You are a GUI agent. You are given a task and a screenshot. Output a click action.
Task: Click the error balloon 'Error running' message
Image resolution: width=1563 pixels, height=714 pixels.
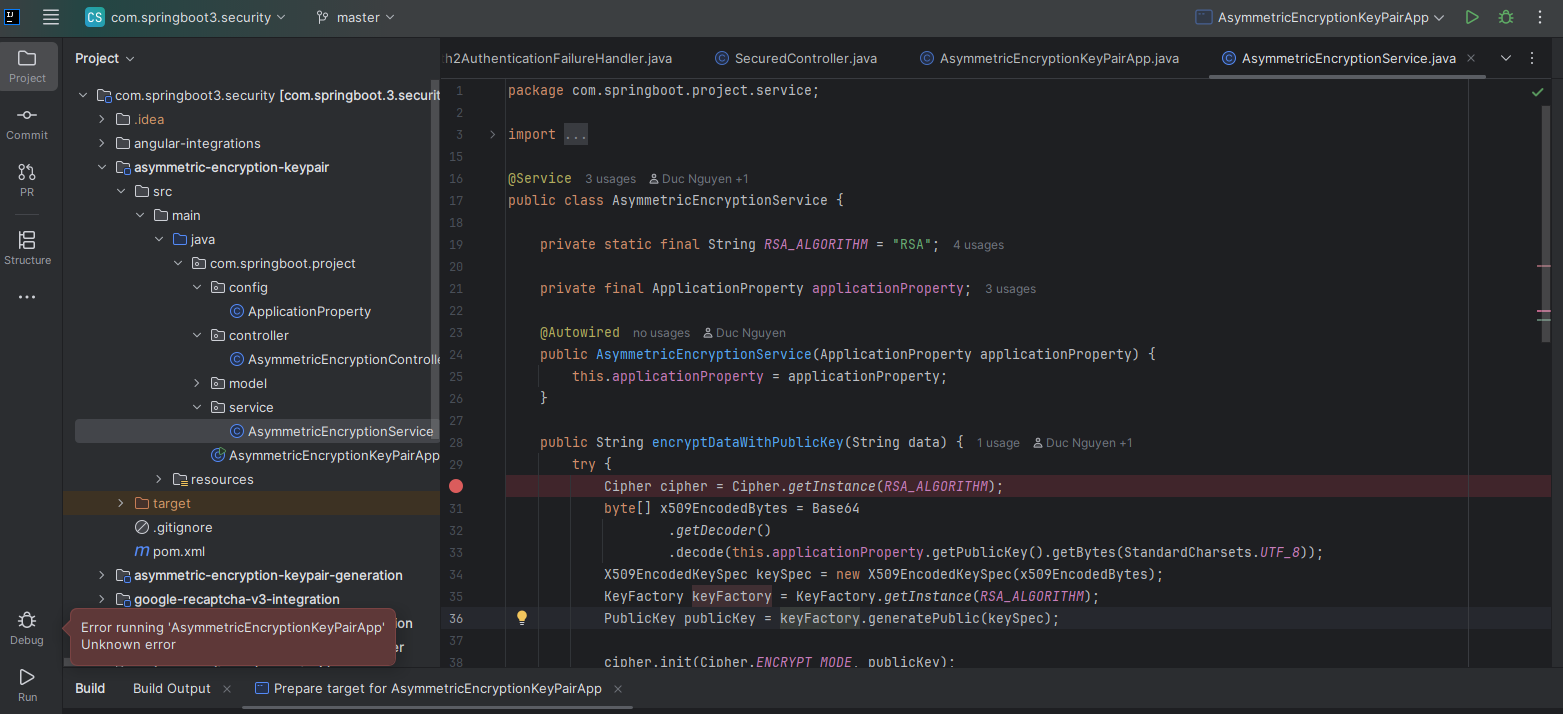coord(233,636)
